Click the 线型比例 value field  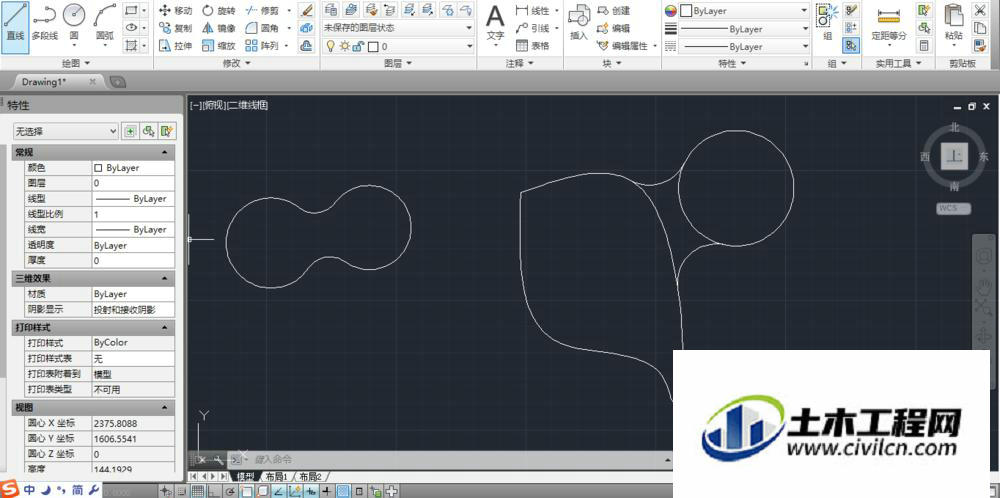pos(133,214)
